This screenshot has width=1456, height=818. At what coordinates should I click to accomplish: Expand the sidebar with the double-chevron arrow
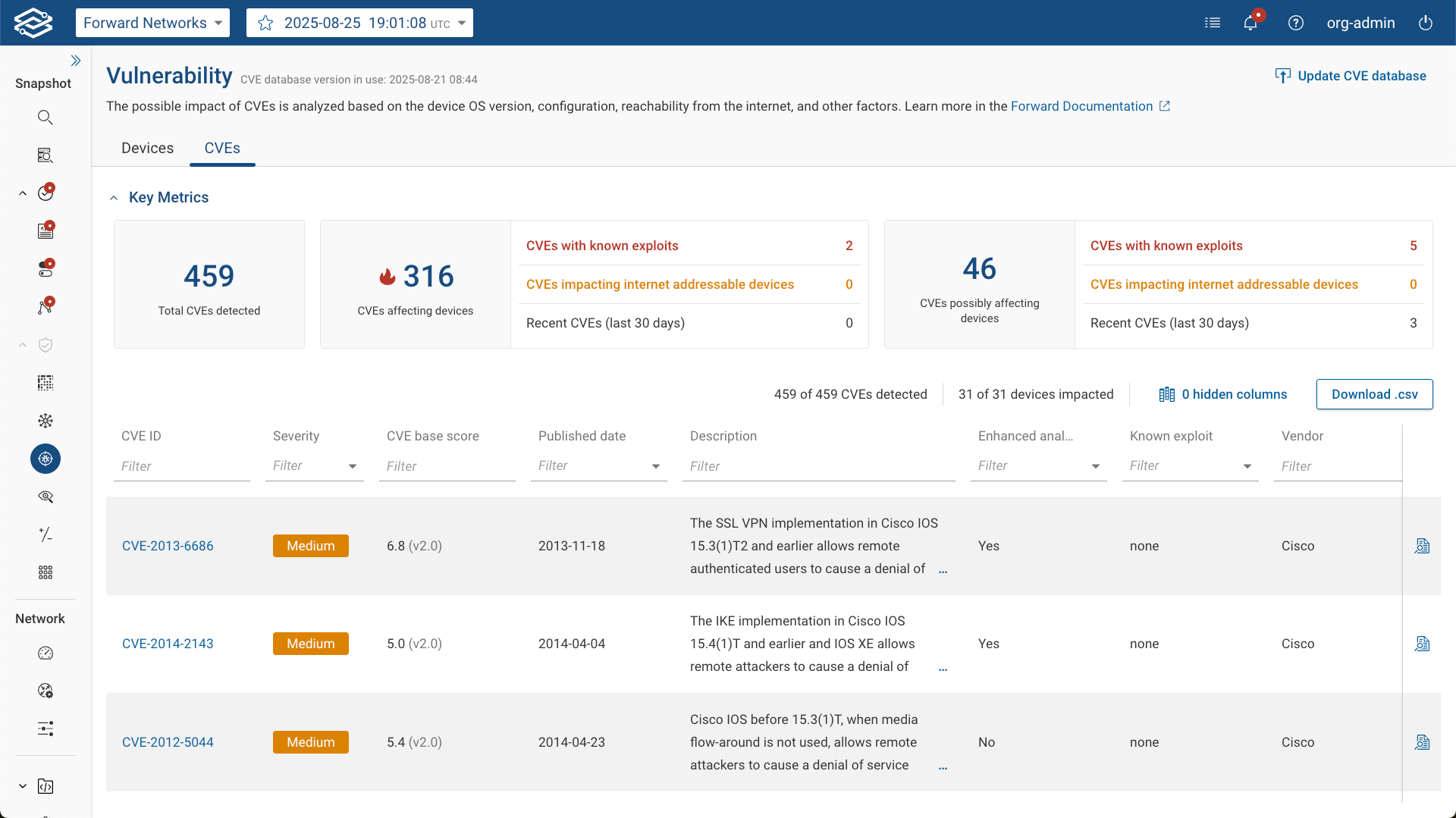tap(77, 60)
